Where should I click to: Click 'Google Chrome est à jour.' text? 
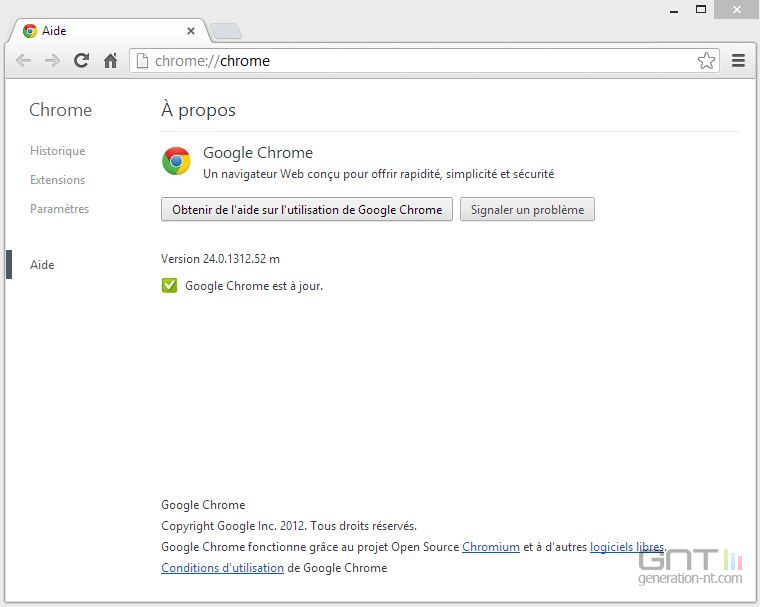point(253,286)
